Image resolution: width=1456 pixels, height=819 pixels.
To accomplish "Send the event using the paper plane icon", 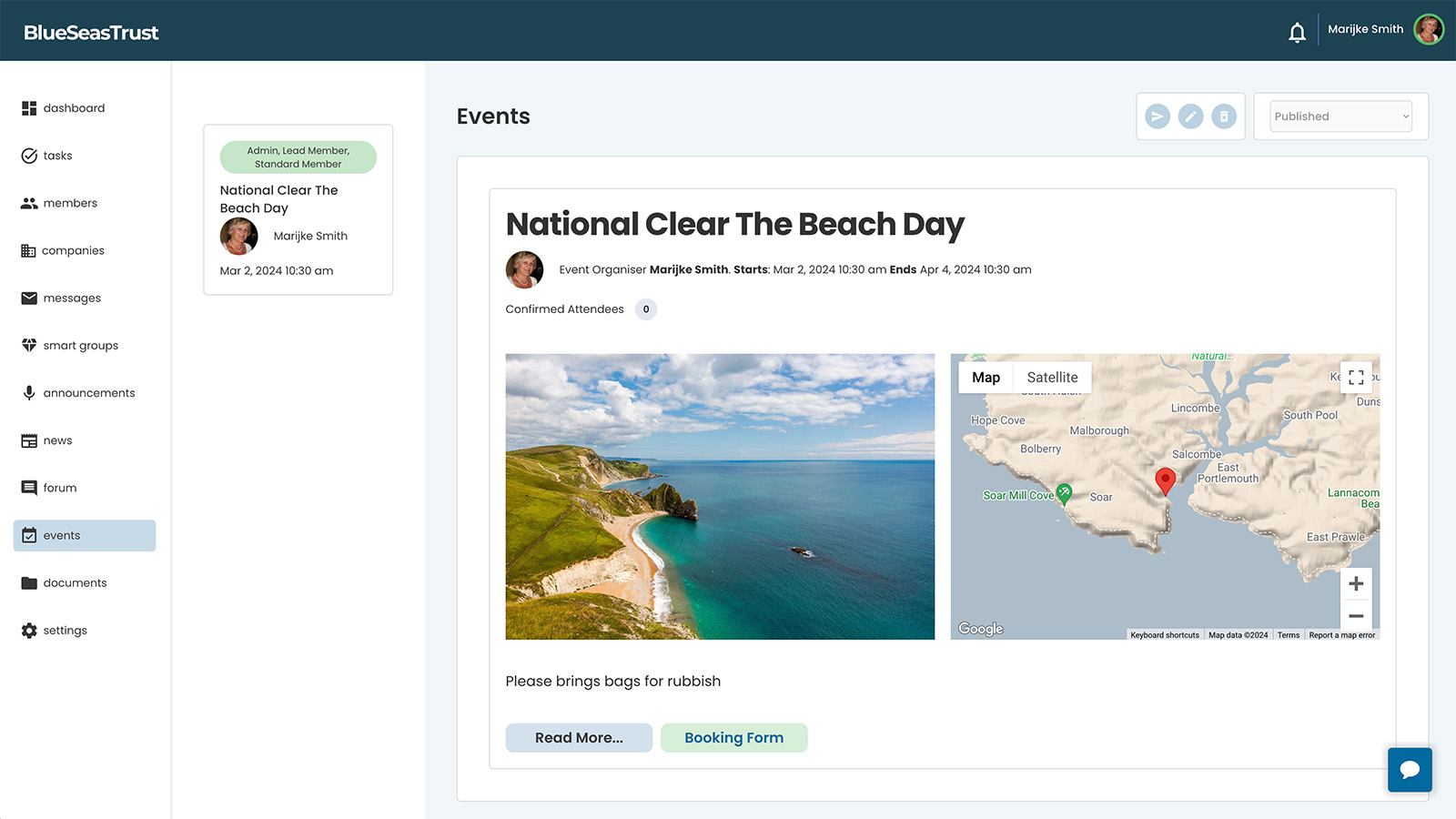I will pyautogui.click(x=1157, y=116).
